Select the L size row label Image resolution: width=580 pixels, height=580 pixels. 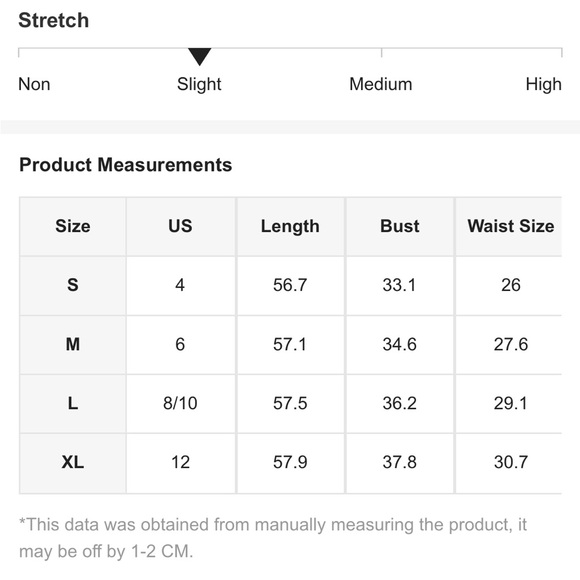point(72,404)
